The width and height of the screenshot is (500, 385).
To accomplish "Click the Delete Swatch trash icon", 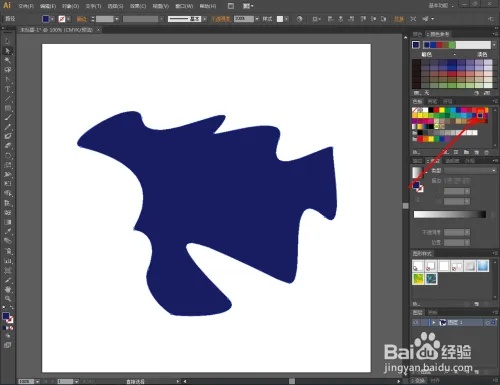I will [x=486, y=152].
